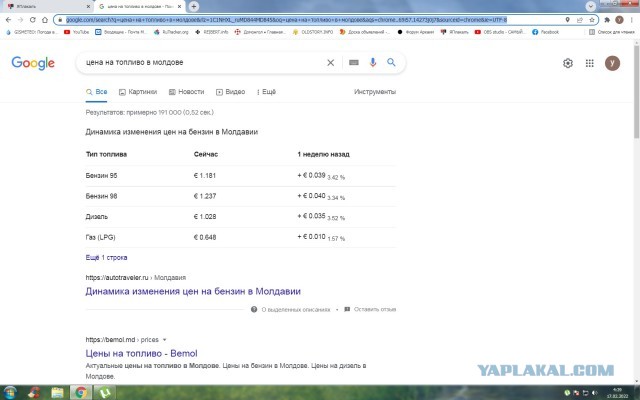Select the Все results tab
This screenshot has width=640, height=400.
pyautogui.click(x=97, y=92)
